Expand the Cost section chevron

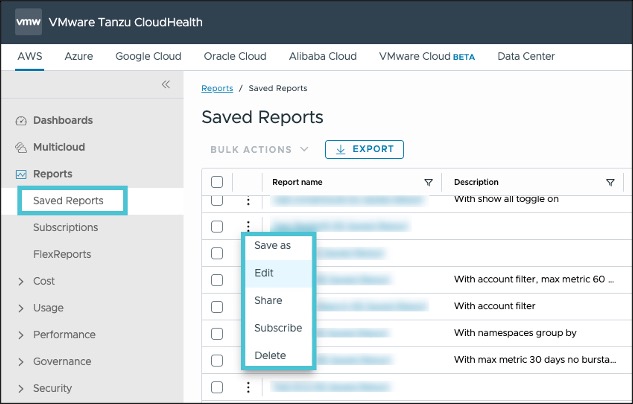tap(21, 281)
